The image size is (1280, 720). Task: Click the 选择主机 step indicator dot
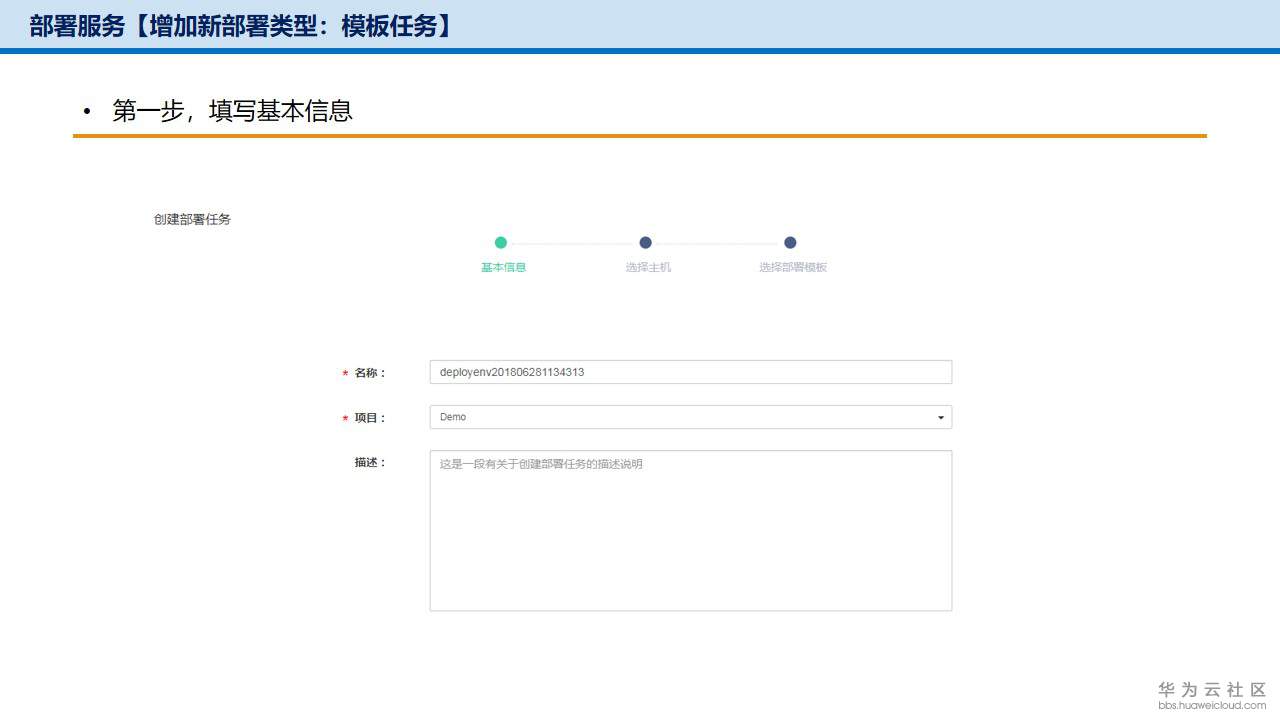[x=645, y=242]
